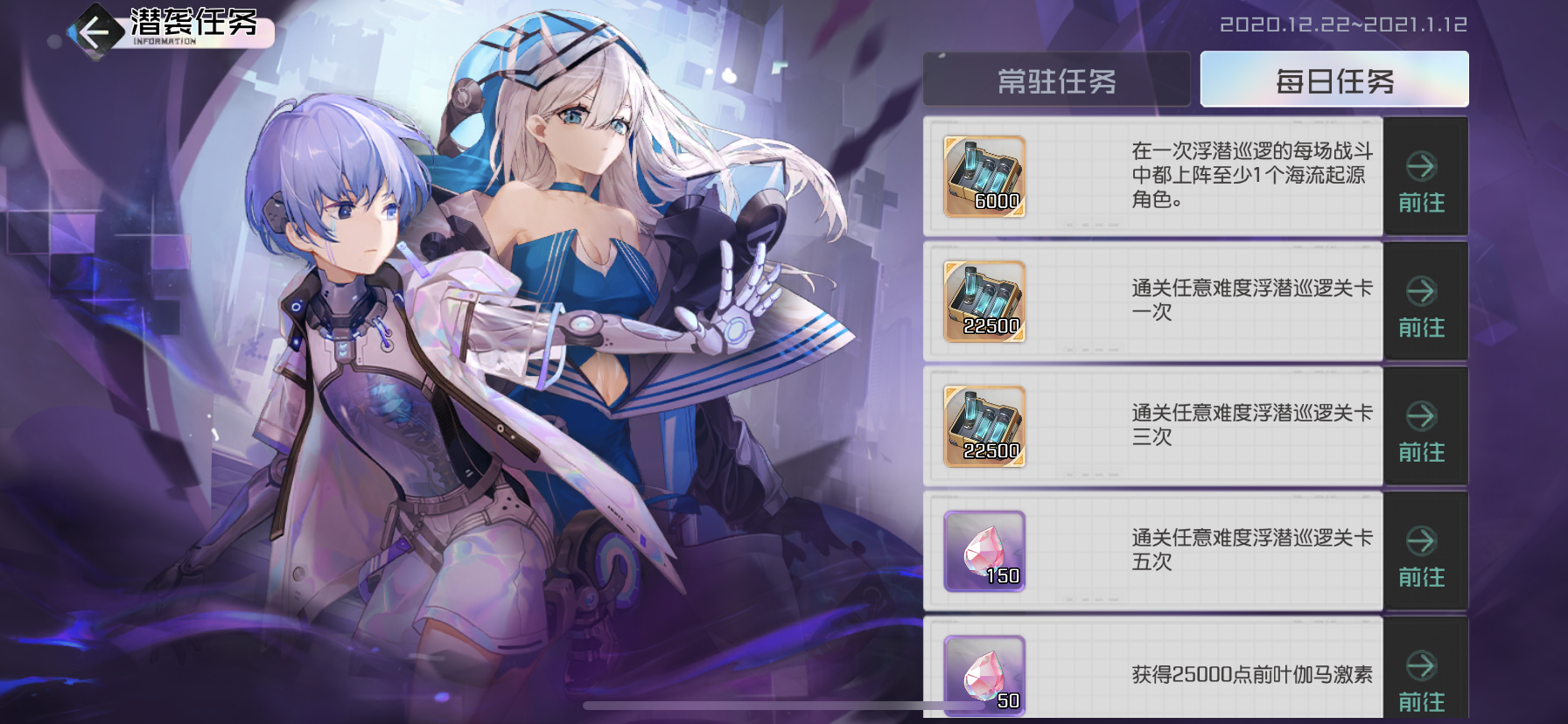Tap the first 22500 battery reward icon
Viewport: 1568px width, 724px height.
click(x=984, y=302)
